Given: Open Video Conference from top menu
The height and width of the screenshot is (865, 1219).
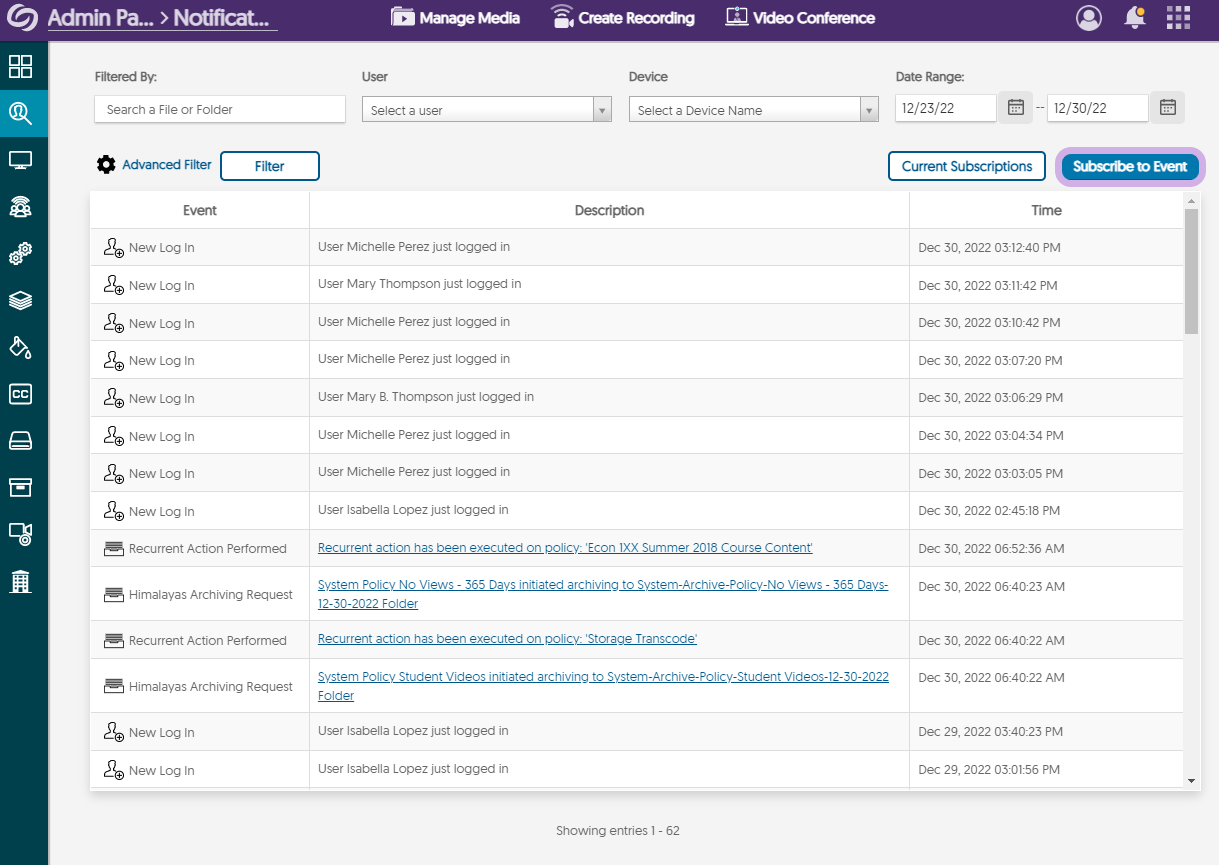Looking at the screenshot, I should pyautogui.click(x=800, y=18).
